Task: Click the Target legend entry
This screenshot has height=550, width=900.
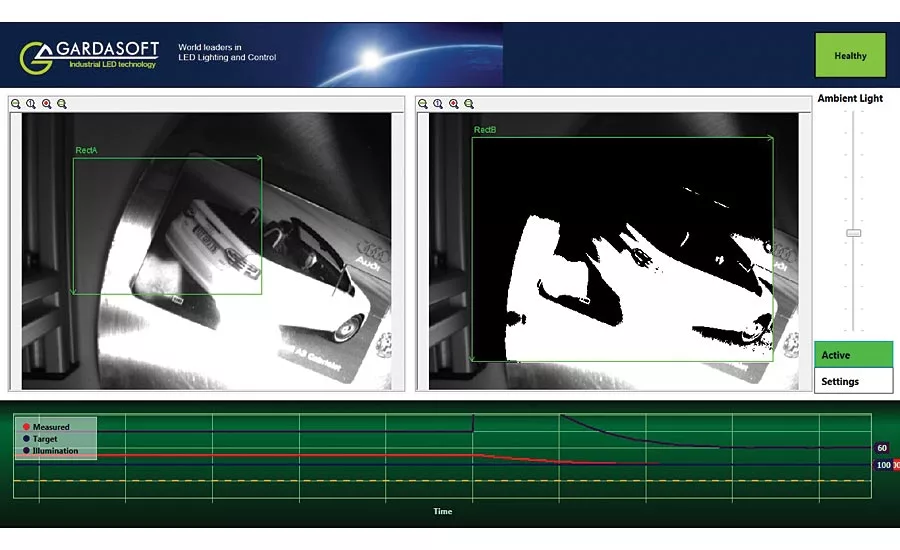Action: tap(40, 439)
